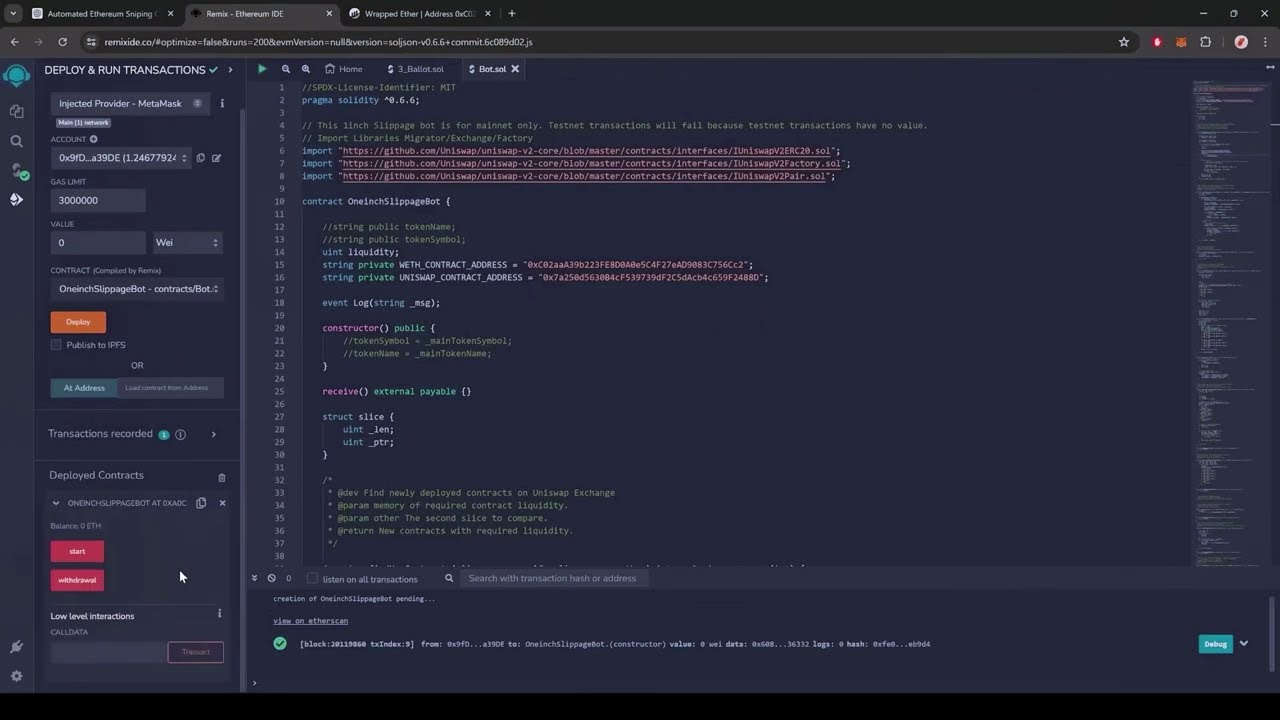Click the At Address button

(84, 388)
